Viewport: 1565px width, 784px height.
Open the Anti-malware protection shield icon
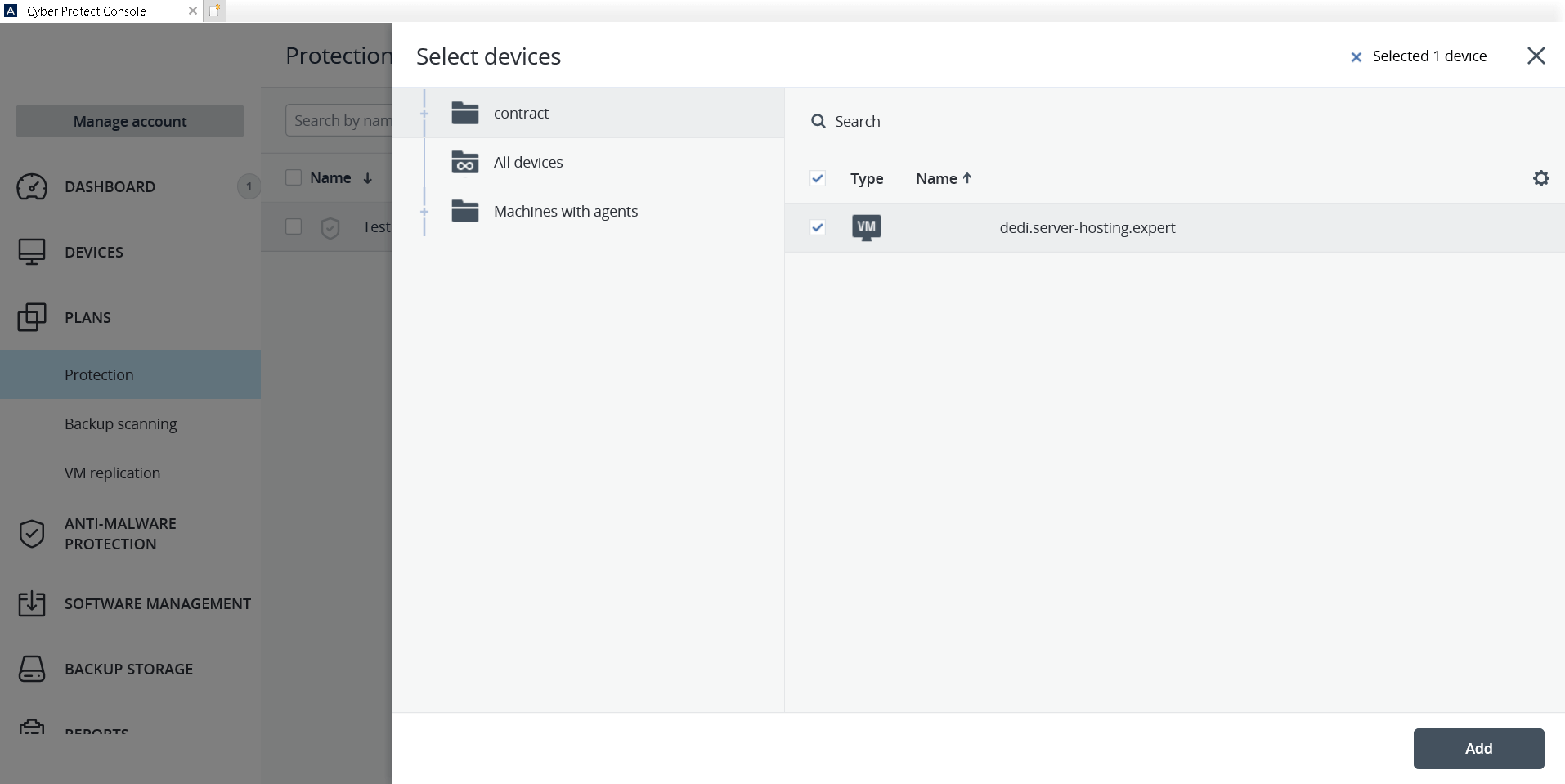click(32, 534)
